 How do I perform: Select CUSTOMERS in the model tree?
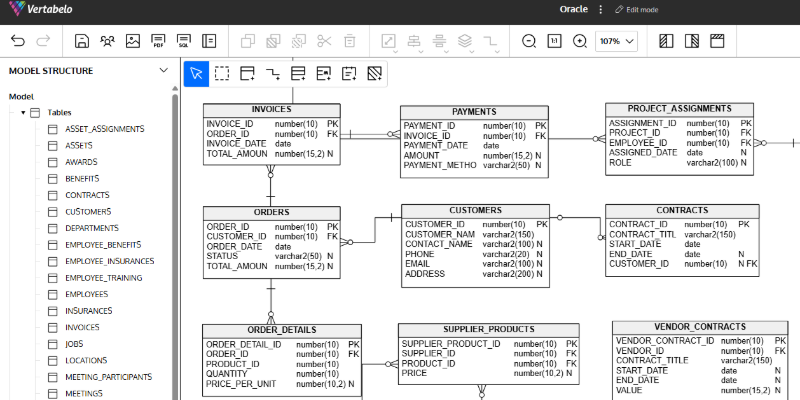click(x=88, y=212)
